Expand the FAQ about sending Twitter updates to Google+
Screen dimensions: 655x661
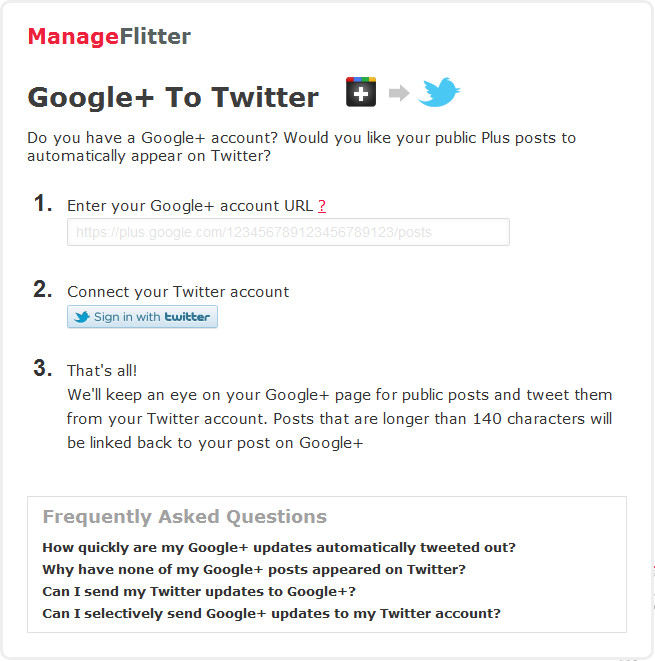tap(199, 591)
